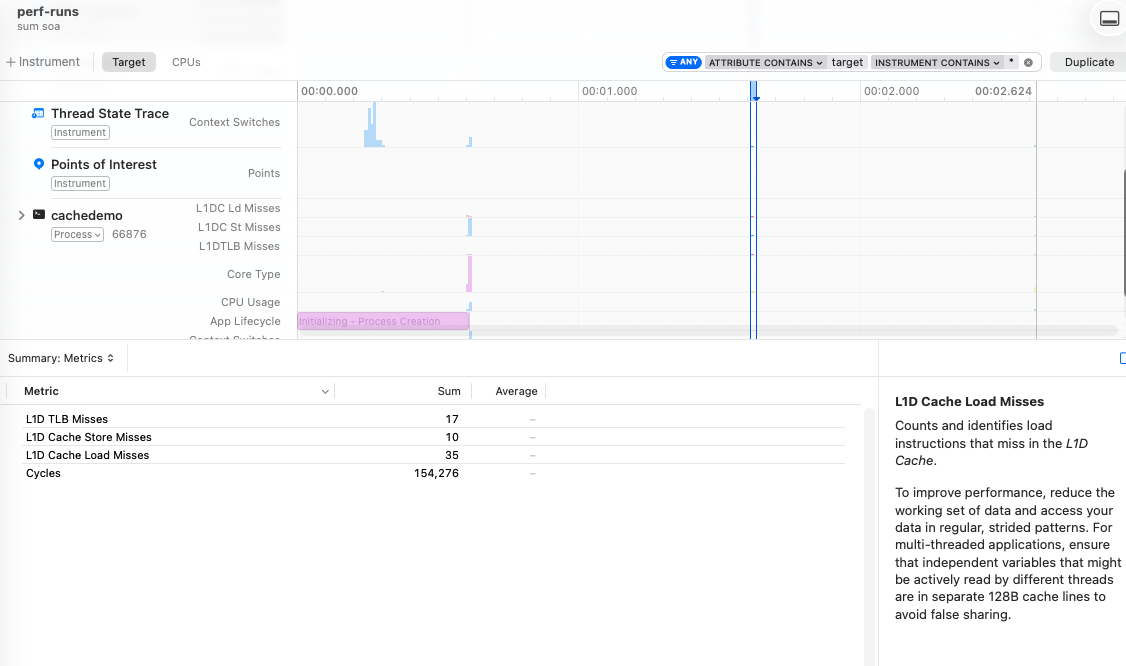The width and height of the screenshot is (1126, 666).
Task: Click the L1D Cache Load Misses description heading
Action: (x=969, y=402)
